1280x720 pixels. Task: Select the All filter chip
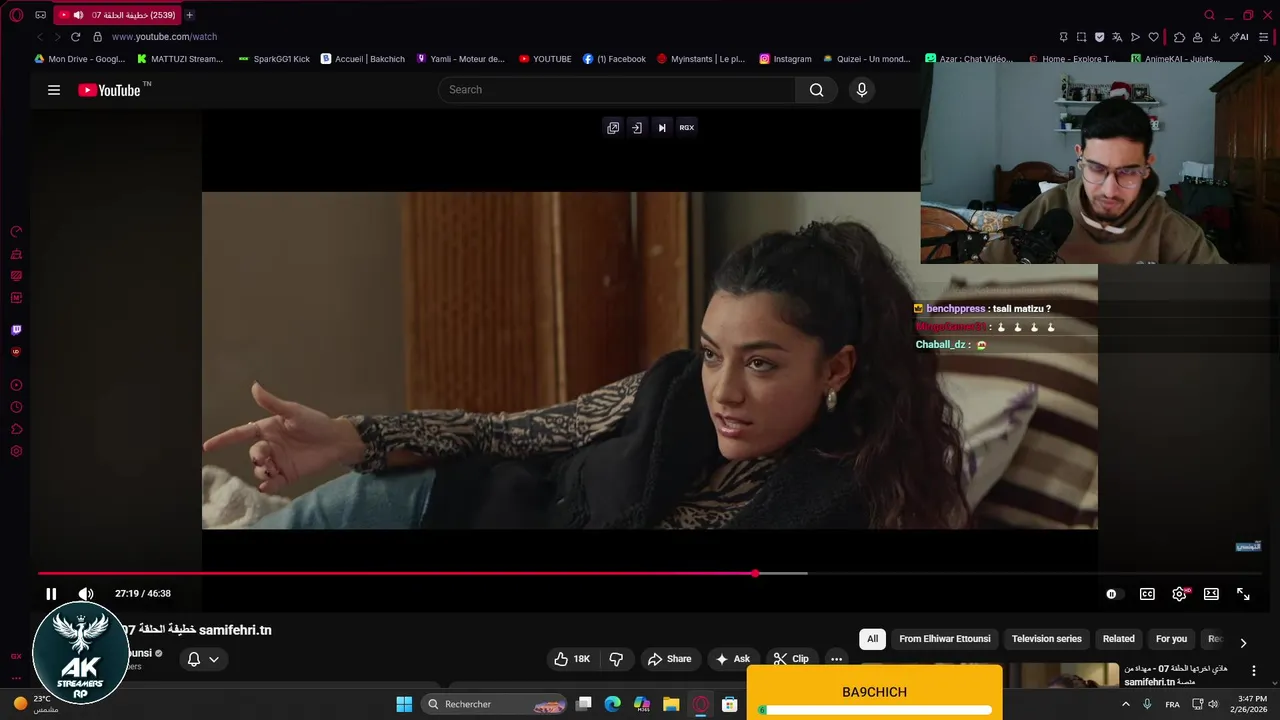coord(872,639)
